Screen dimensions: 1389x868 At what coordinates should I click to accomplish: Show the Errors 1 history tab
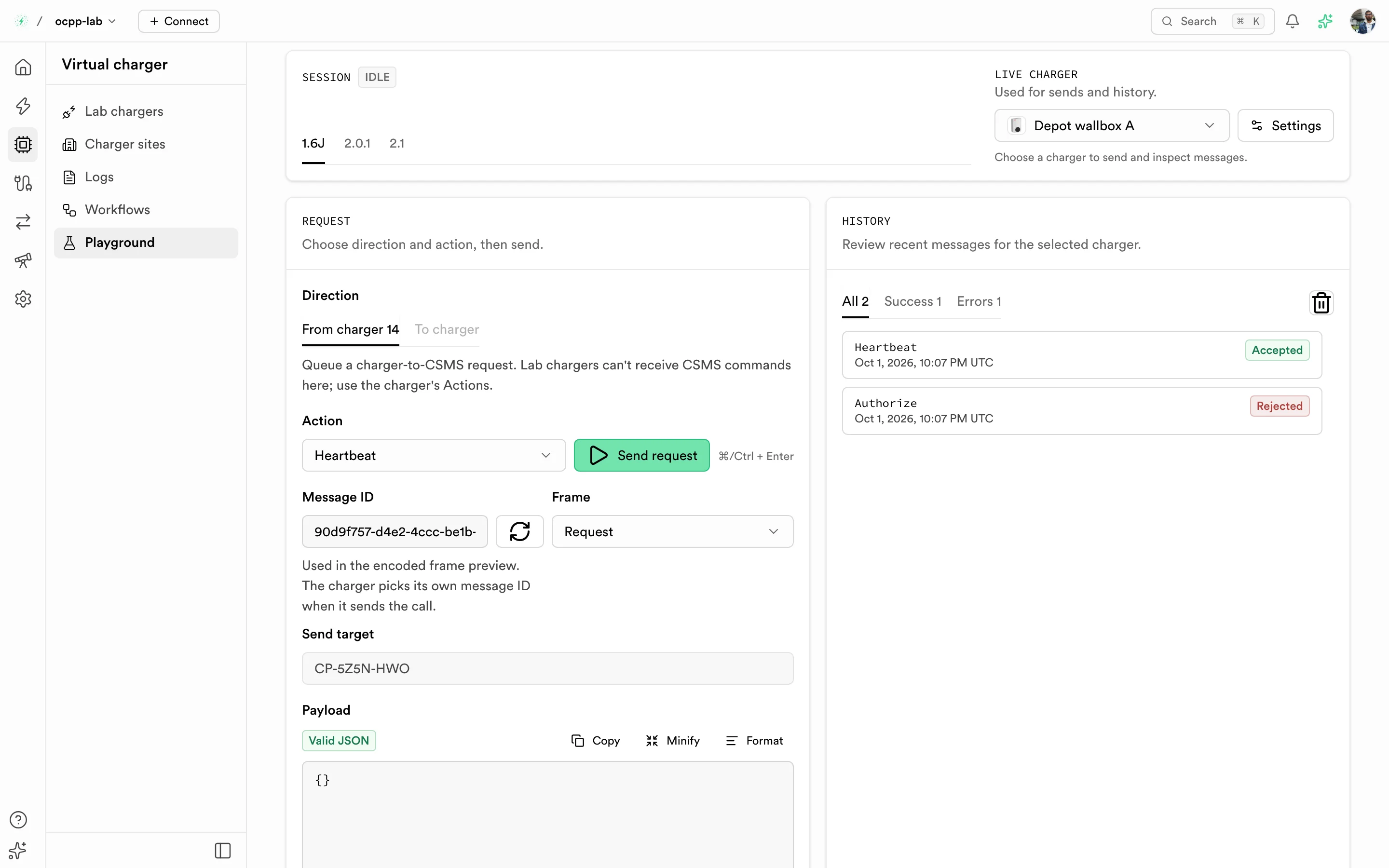tap(979, 301)
